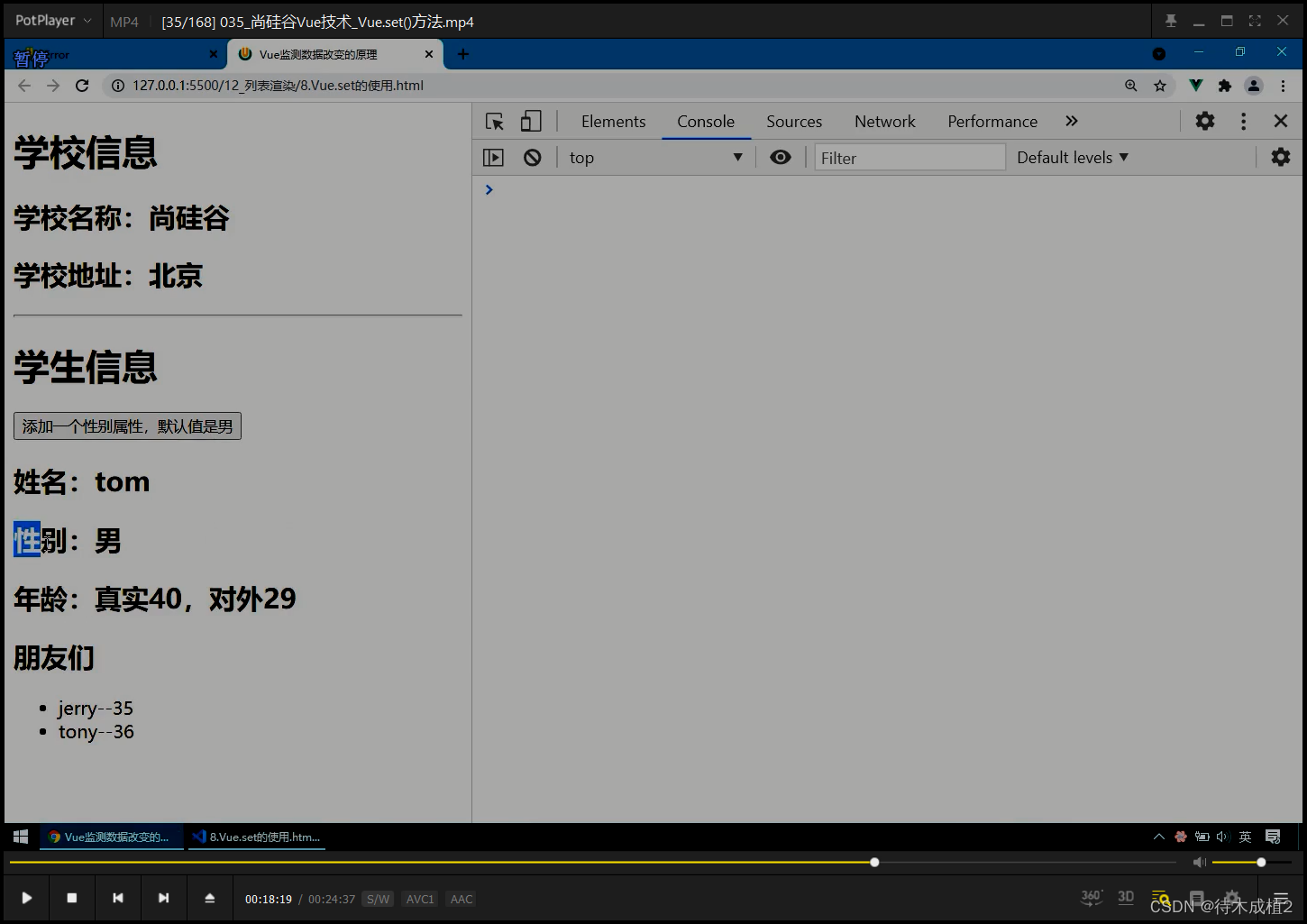The width and height of the screenshot is (1307, 924).
Task: Switch to the Elements tab
Action: click(614, 122)
